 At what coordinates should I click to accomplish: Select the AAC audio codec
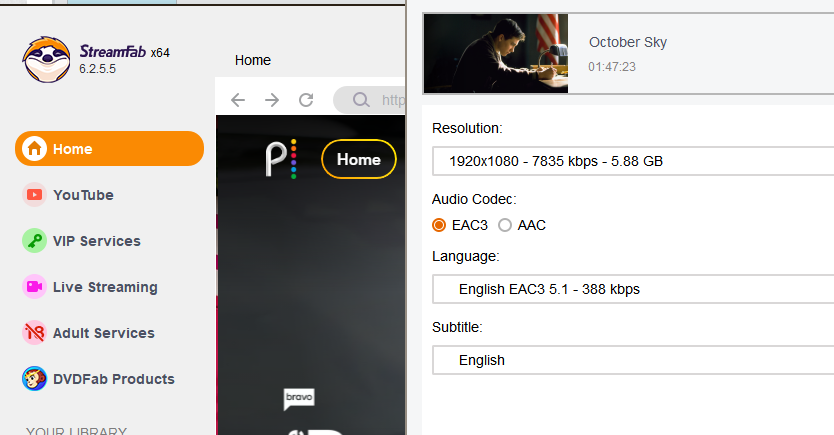click(505, 225)
